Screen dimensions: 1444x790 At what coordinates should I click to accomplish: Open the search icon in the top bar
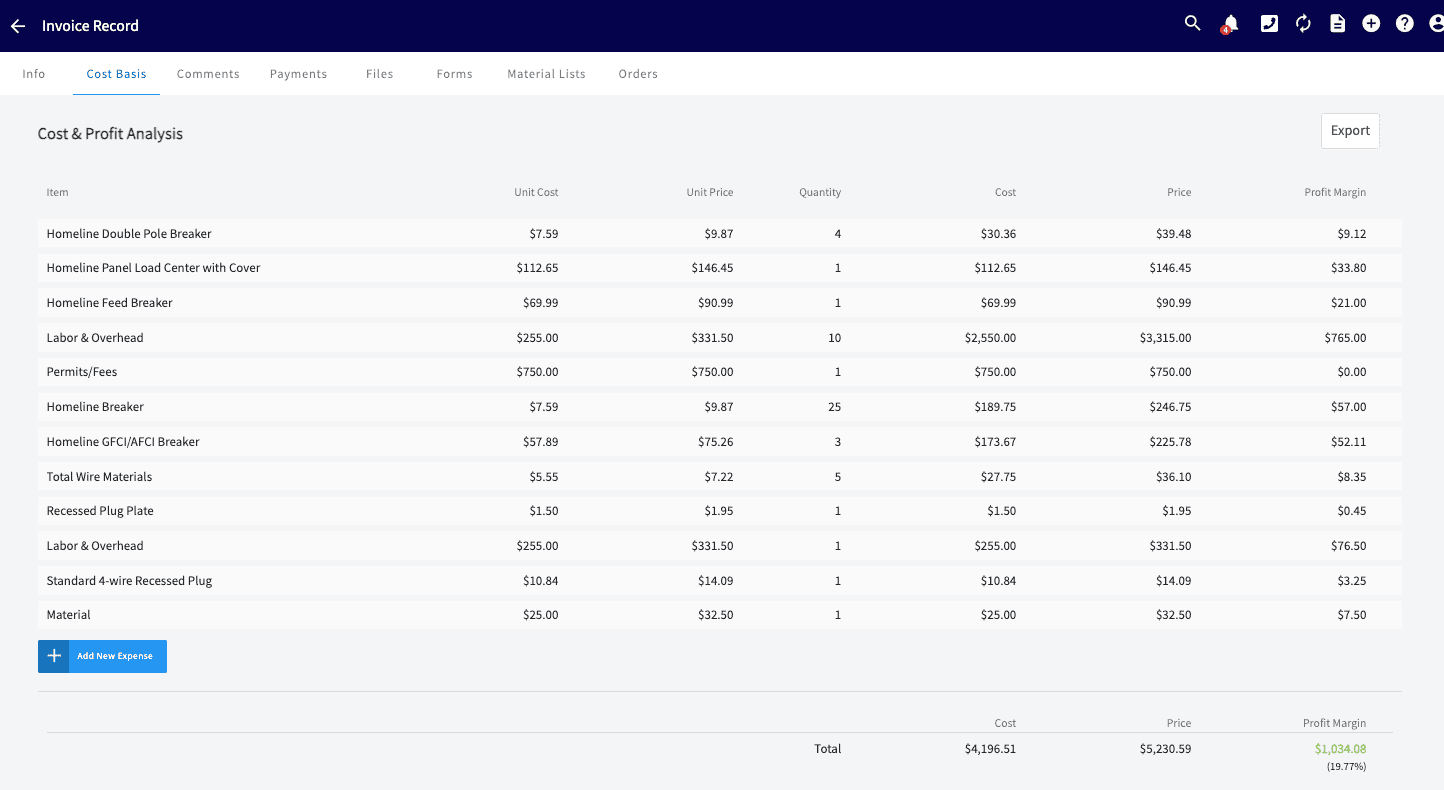click(1192, 23)
